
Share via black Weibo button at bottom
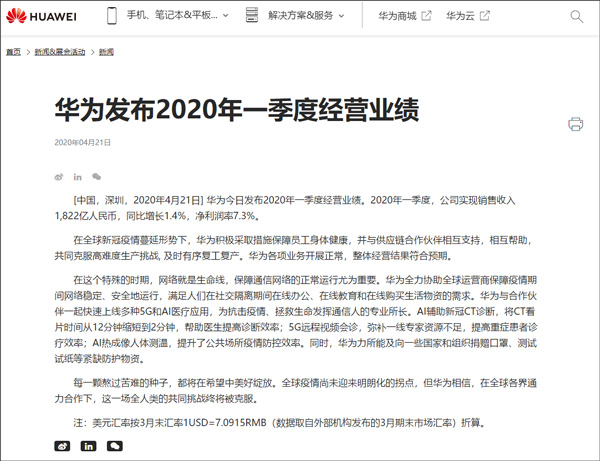62,446
